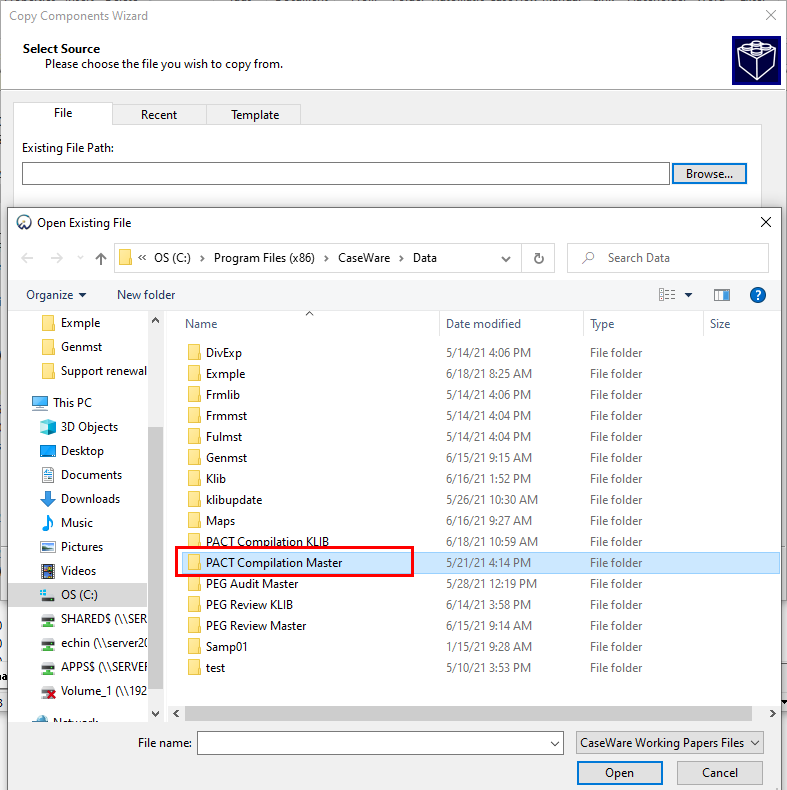Expand the file type filter dropdown

tap(669, 743)
